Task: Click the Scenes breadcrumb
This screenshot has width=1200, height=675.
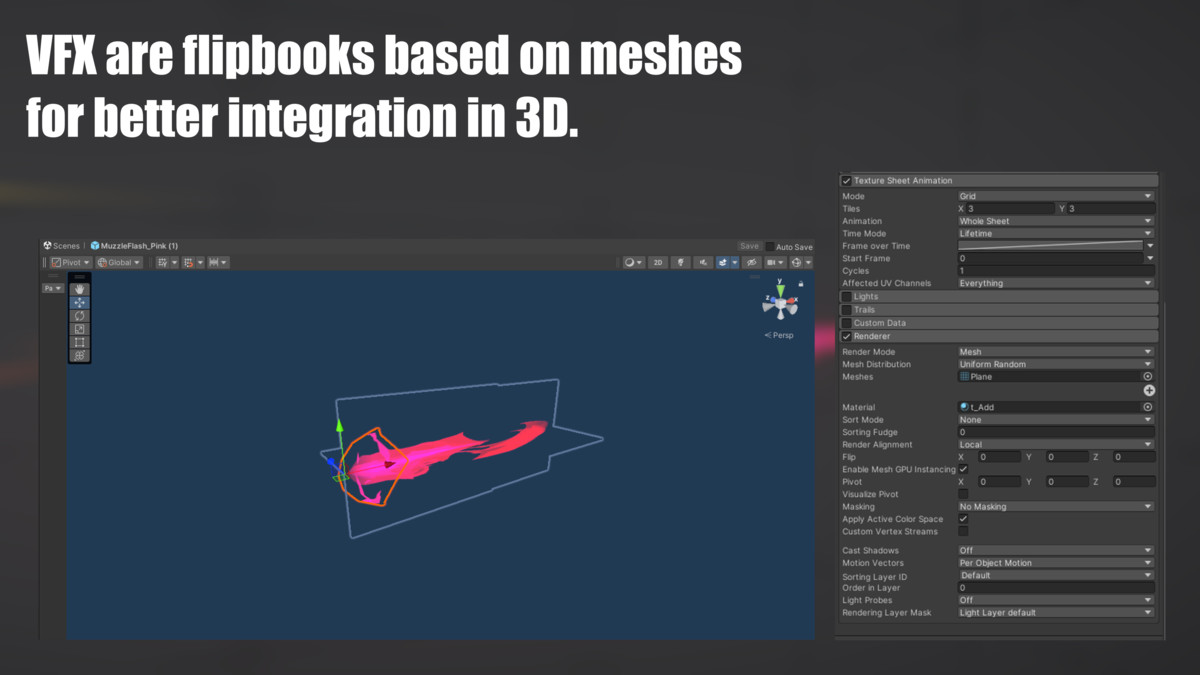Action: [x=62, y=246]
